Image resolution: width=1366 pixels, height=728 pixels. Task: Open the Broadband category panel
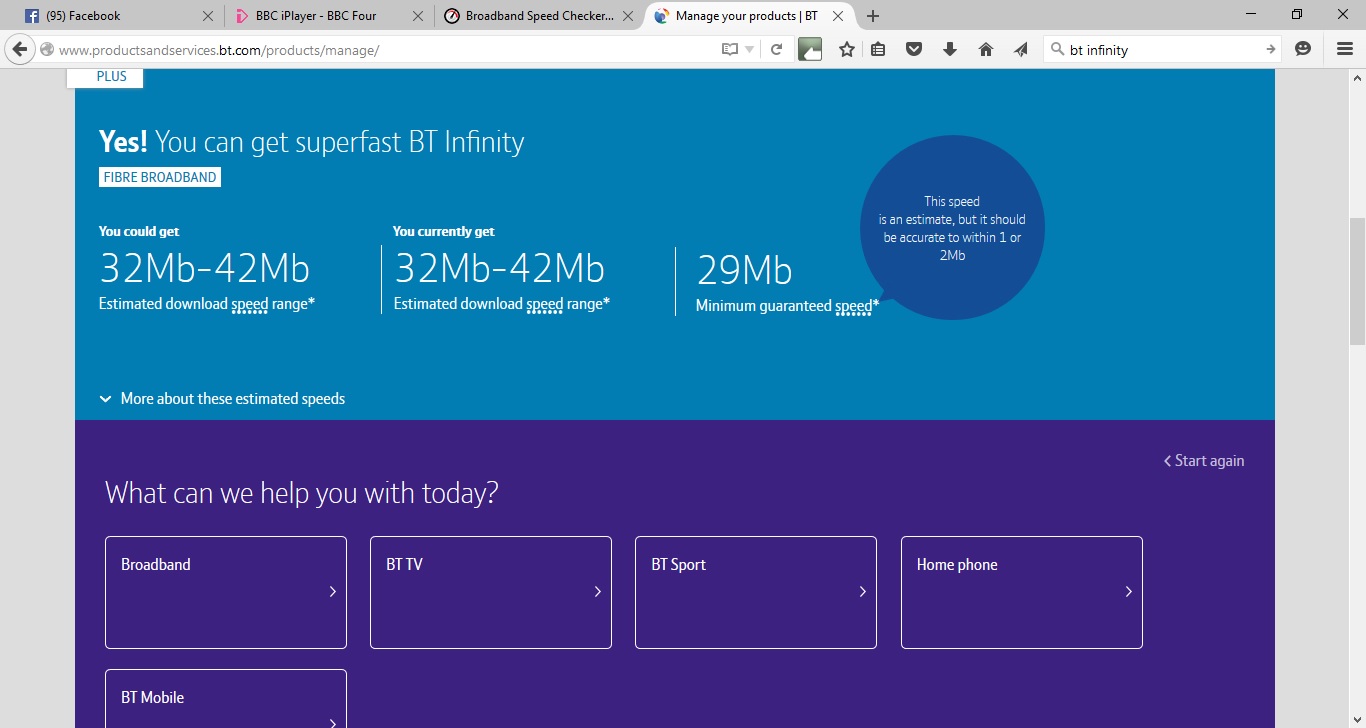(225, 591)
